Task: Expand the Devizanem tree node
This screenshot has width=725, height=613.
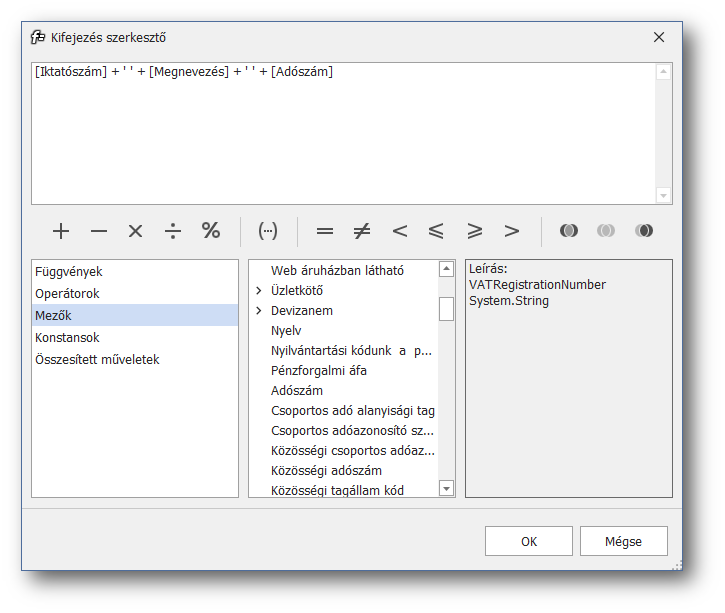Action: click(x=259, y=311)
